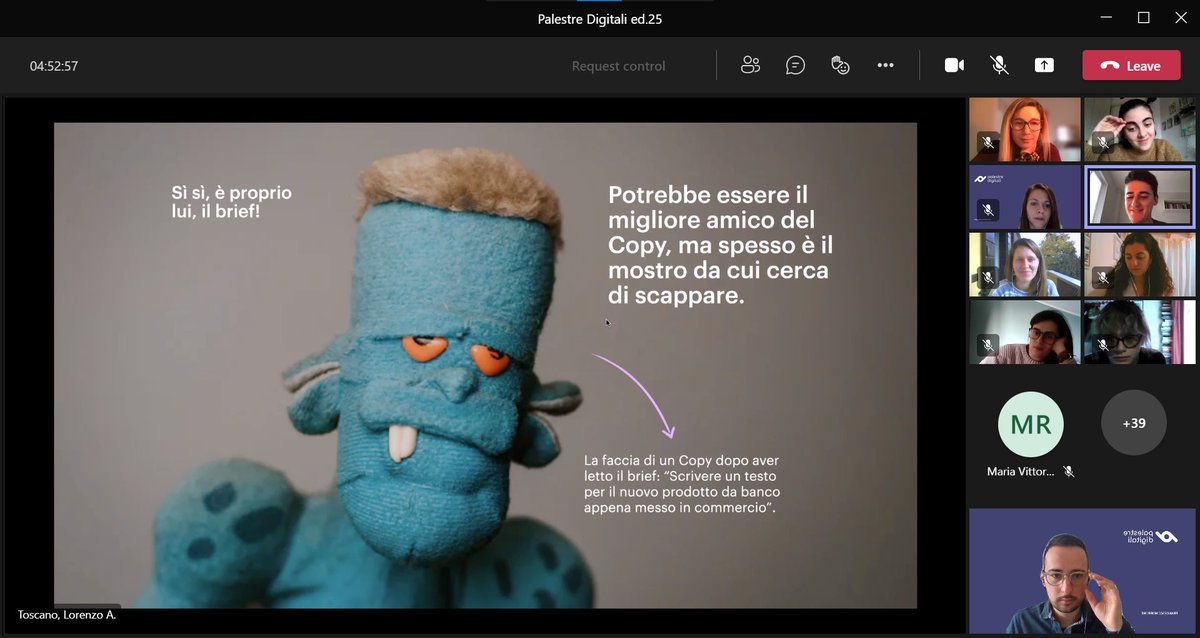
Task: Click the mic-off icon beside Maria Vittoria's name
Action: click(1069, 471)
